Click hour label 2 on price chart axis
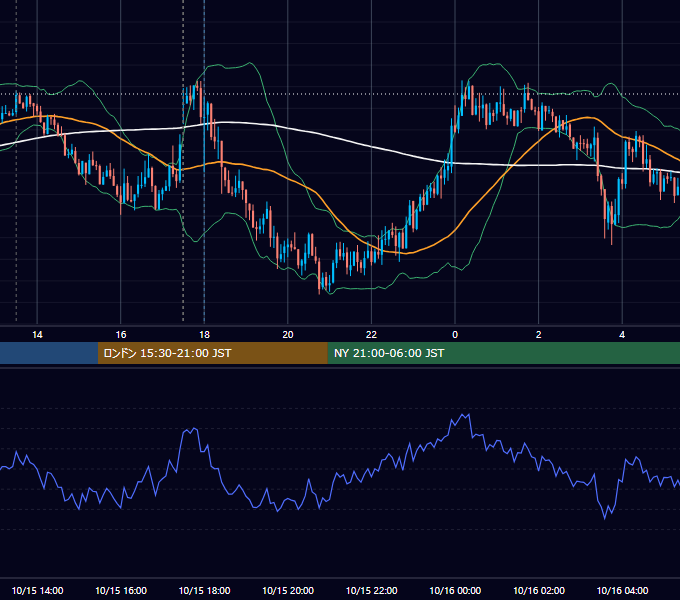The width and height of the screenshot is (680, 600). (539, 335)
